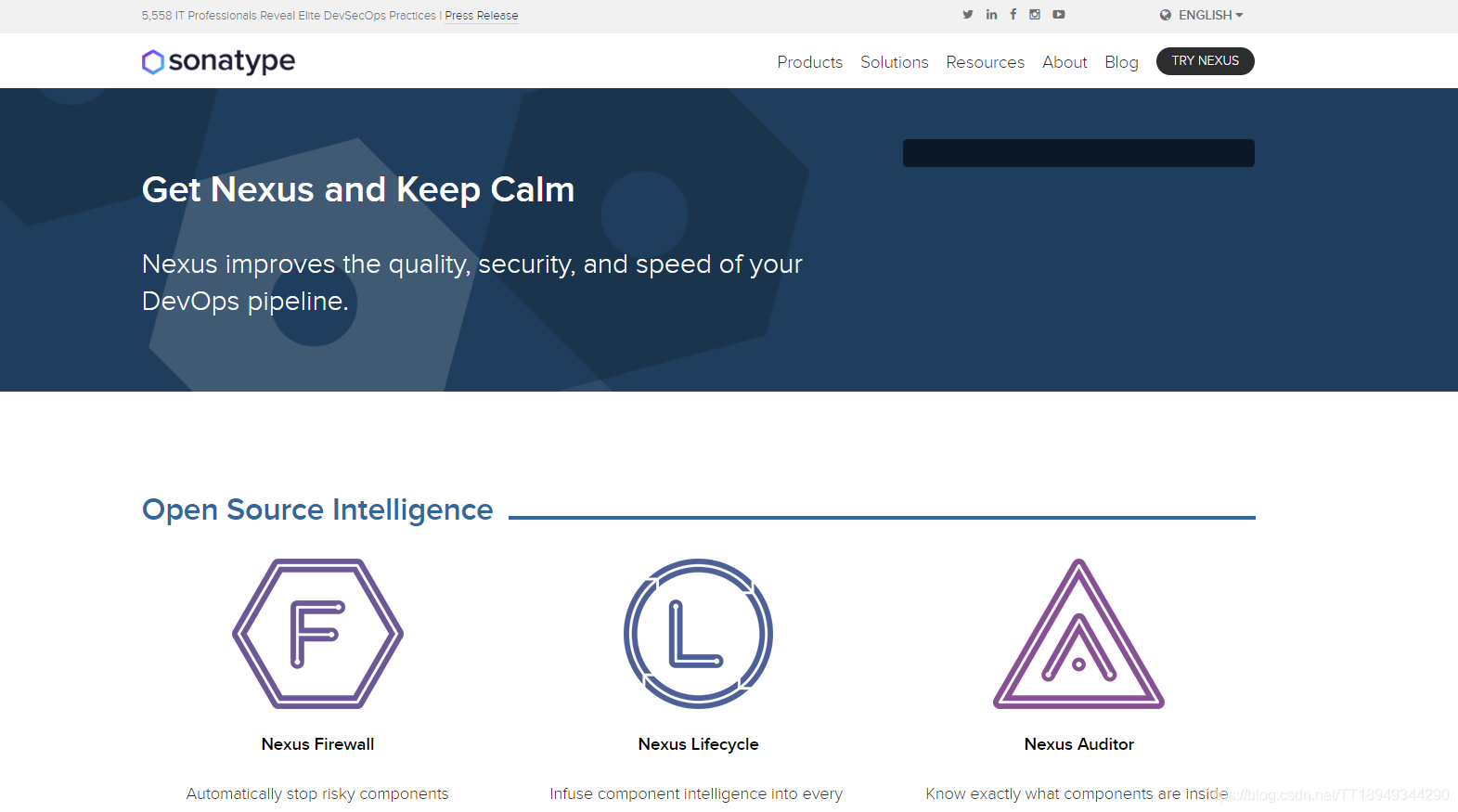
Task: Click the Get Nexus and Keep Calm headline
Action: (358, 190)
